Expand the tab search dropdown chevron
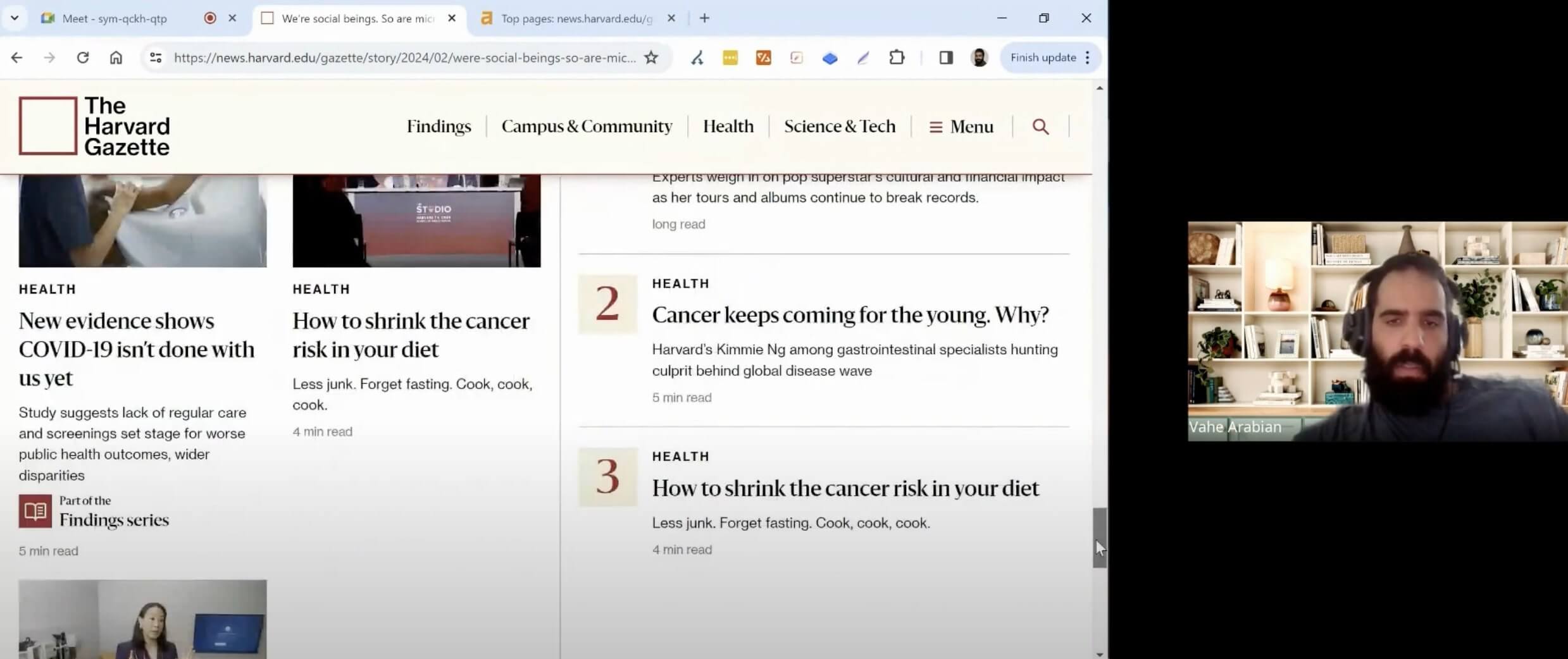The width and height of the screenshot is (1568, 659). [x=15, y=18]
